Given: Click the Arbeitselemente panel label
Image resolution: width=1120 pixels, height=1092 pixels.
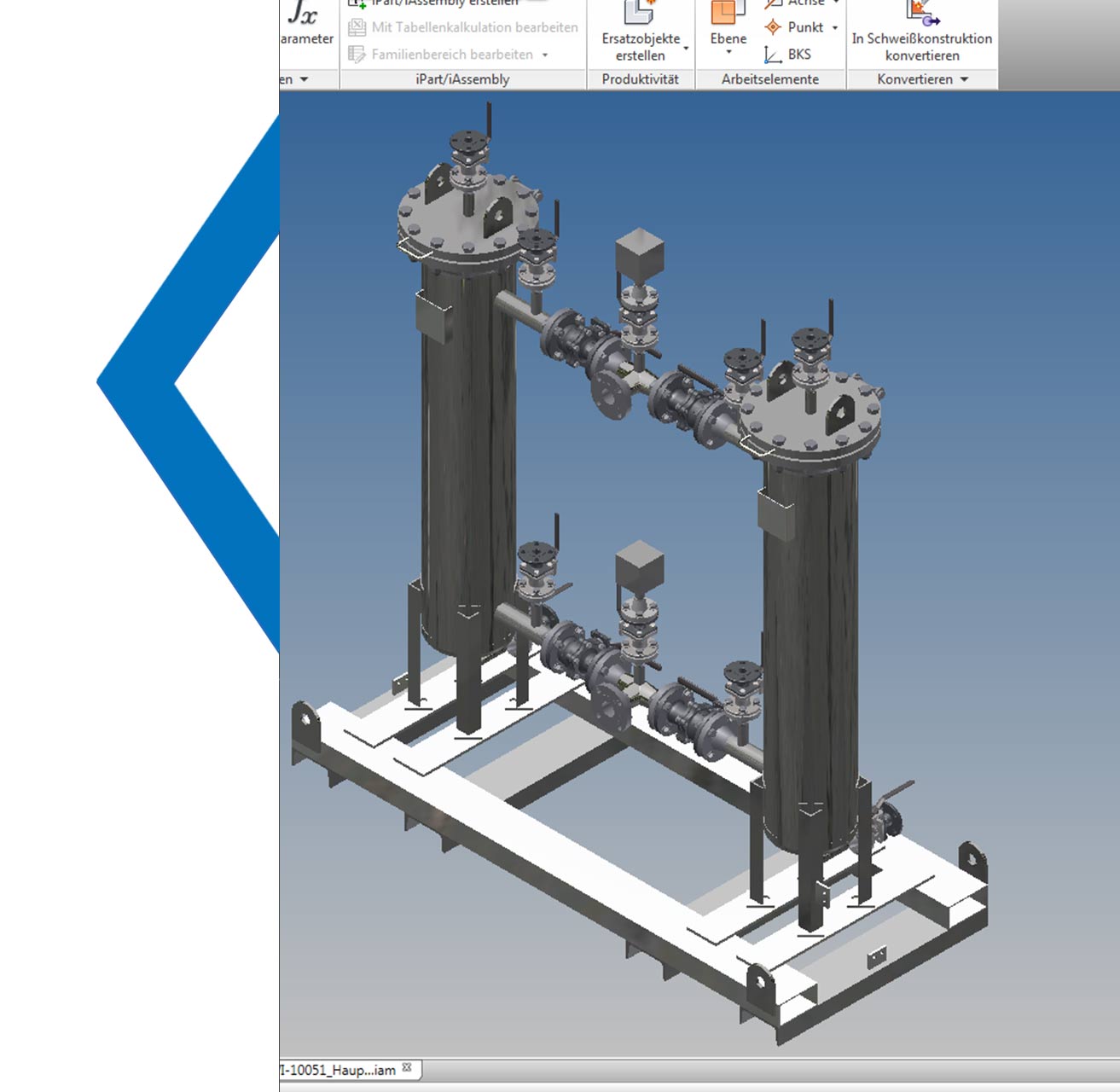Looking at the screenshot, I should tap(769, 79).
